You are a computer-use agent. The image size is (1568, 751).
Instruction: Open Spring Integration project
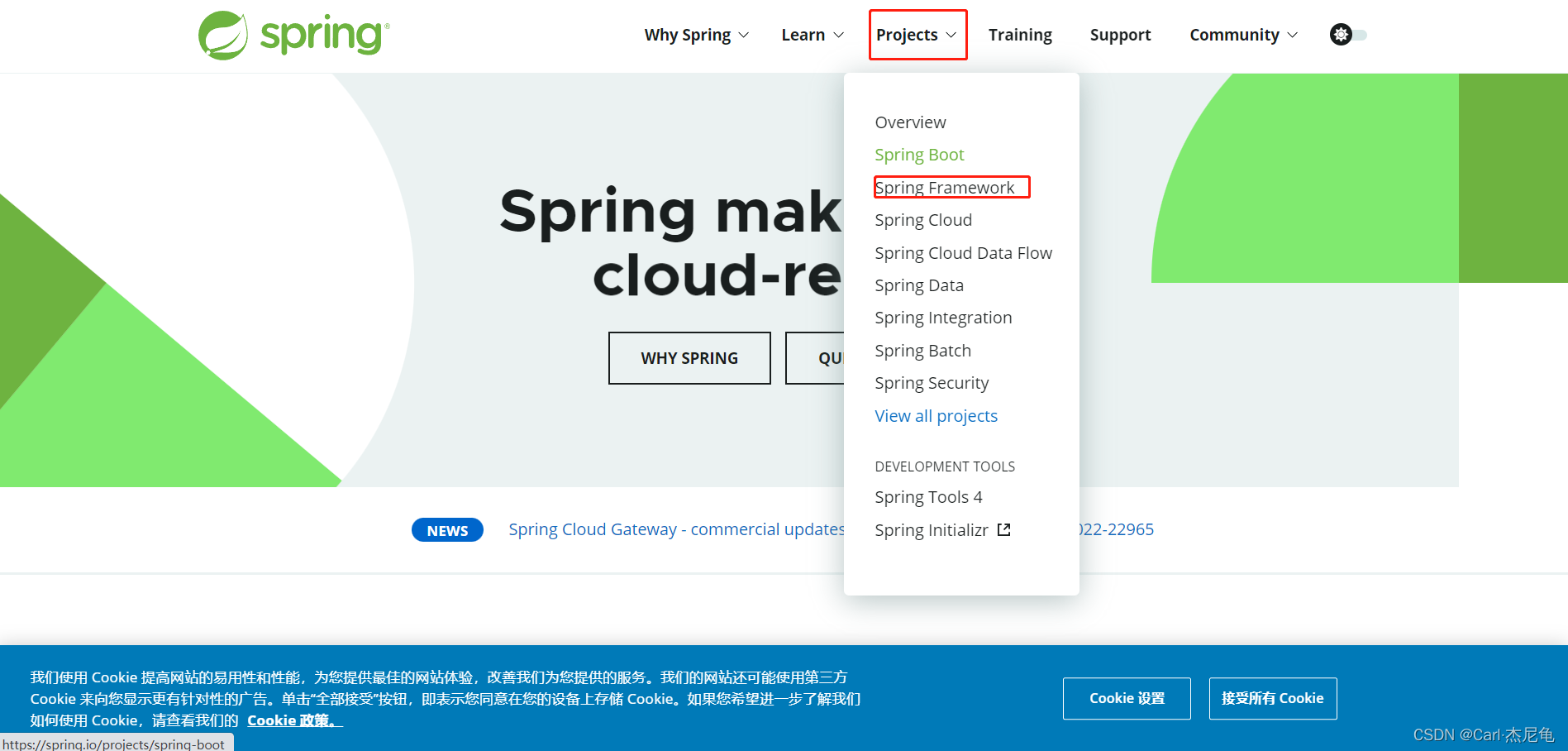tap(943, 318)
